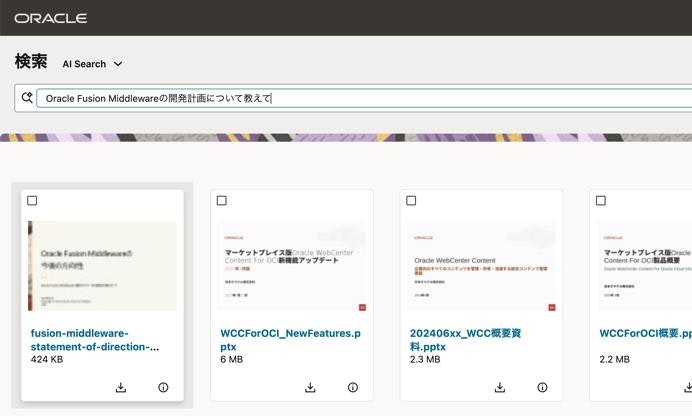The image size is (692, 416).
Task: Click the 検索 page heading
Action: click(31, 61)
